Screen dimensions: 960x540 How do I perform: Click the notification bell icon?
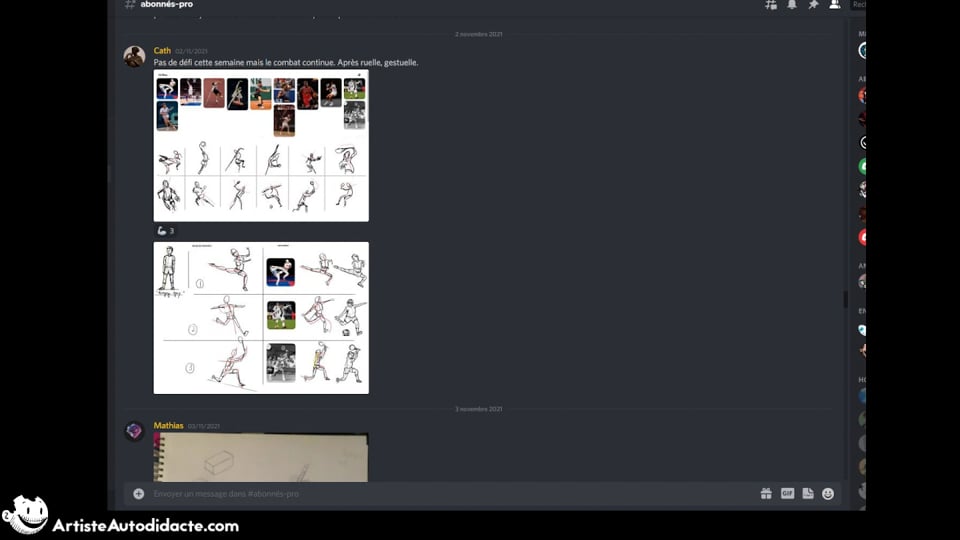(792, 4)
